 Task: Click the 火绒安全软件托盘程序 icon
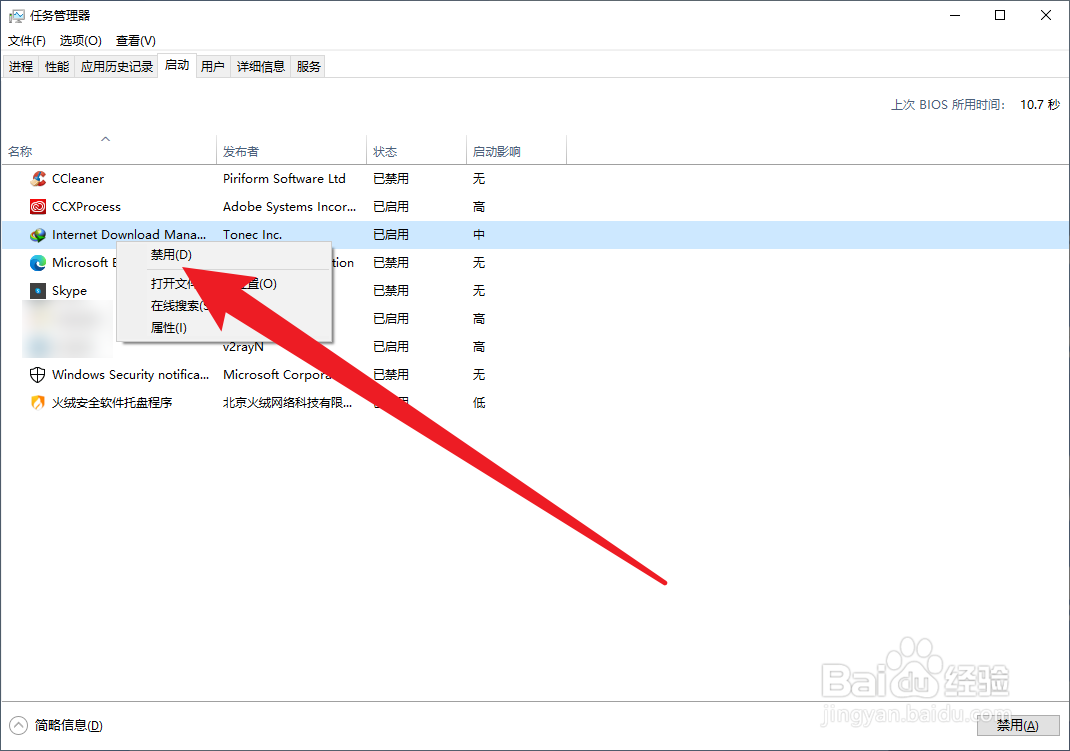tap(38, 402)
